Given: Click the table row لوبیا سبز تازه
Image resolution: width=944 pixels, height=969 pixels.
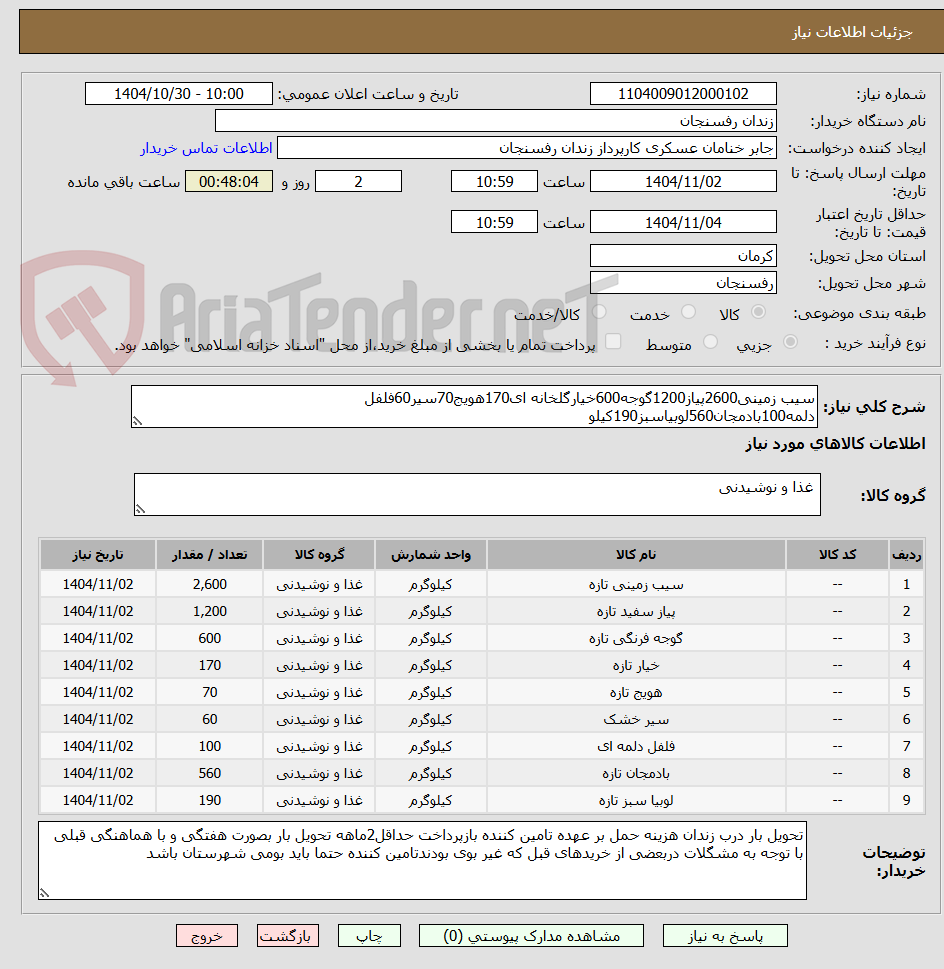Looking at the screenshot, I should point(482,800).
